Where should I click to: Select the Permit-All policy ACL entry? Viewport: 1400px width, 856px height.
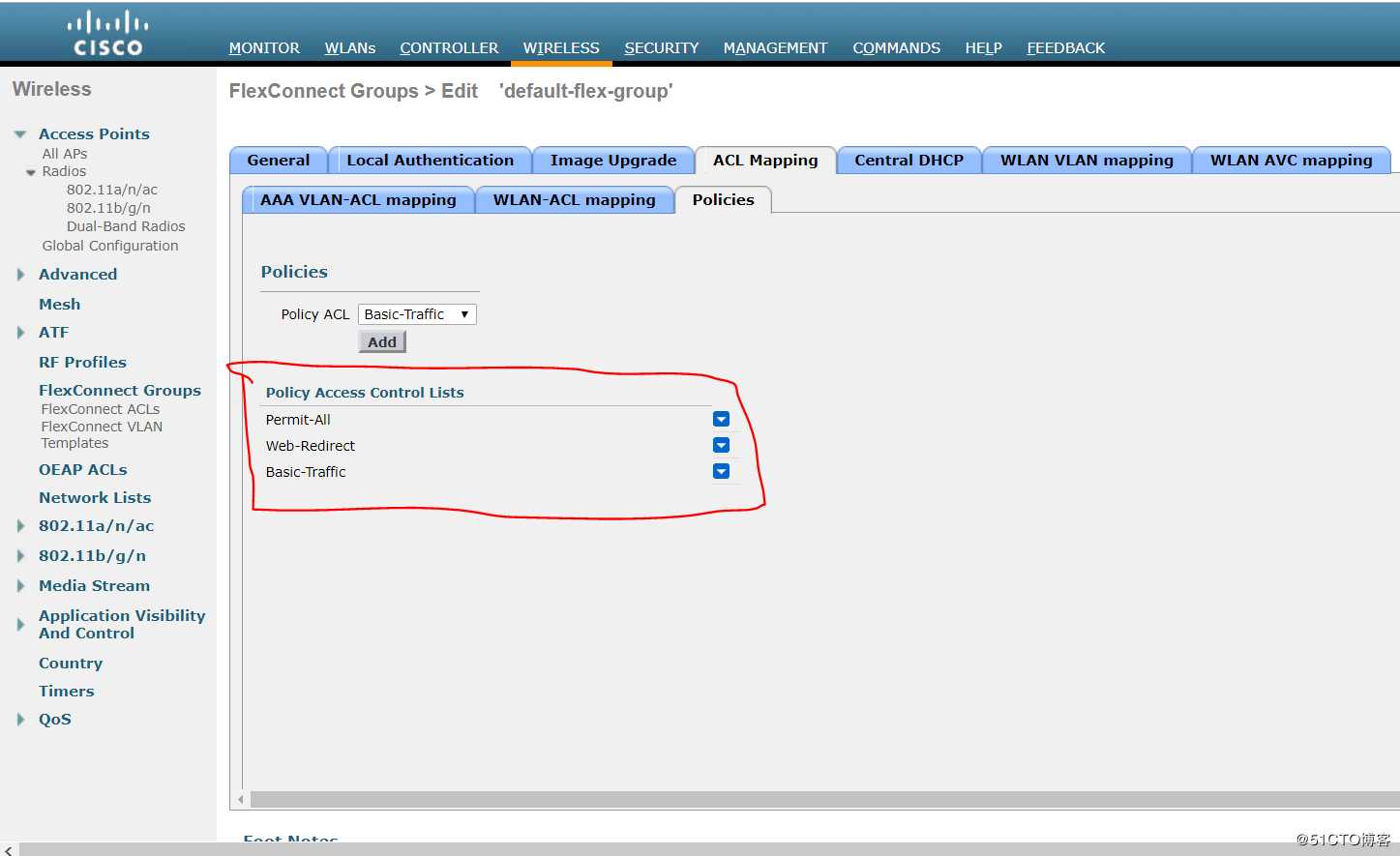pos(298,420)
